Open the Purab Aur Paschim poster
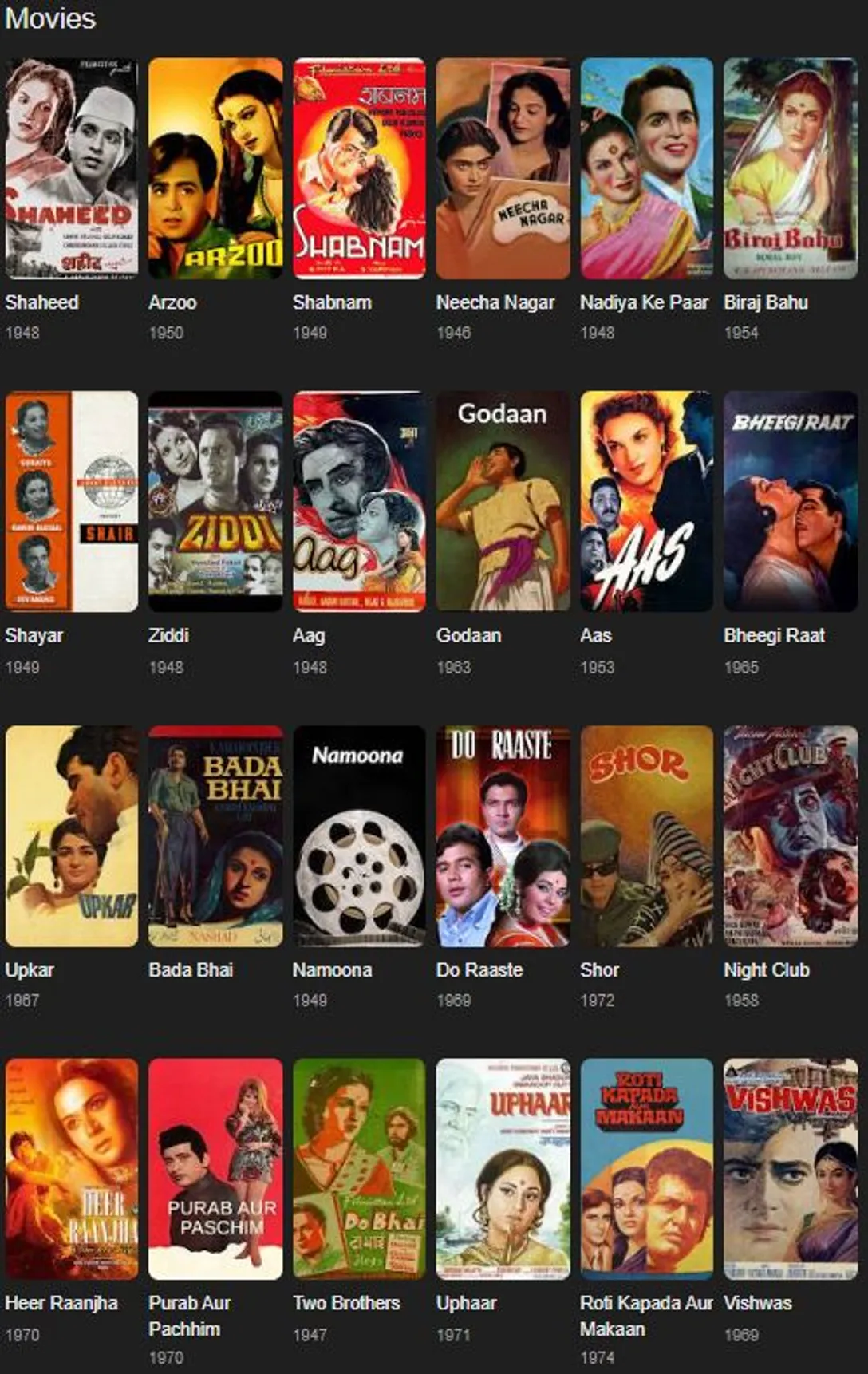 click(215, 1169)
